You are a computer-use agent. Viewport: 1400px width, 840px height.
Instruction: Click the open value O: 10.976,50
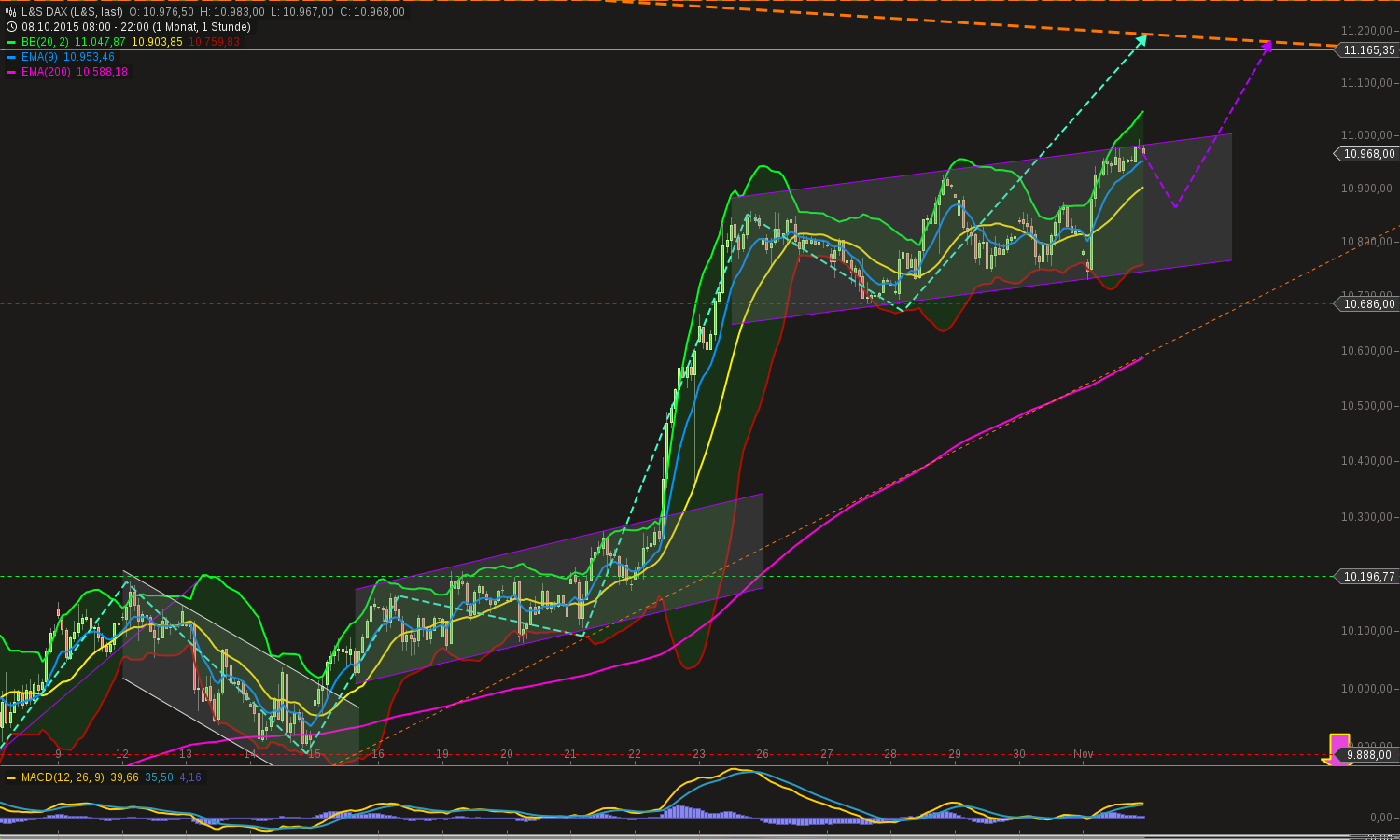click(161, 12)
